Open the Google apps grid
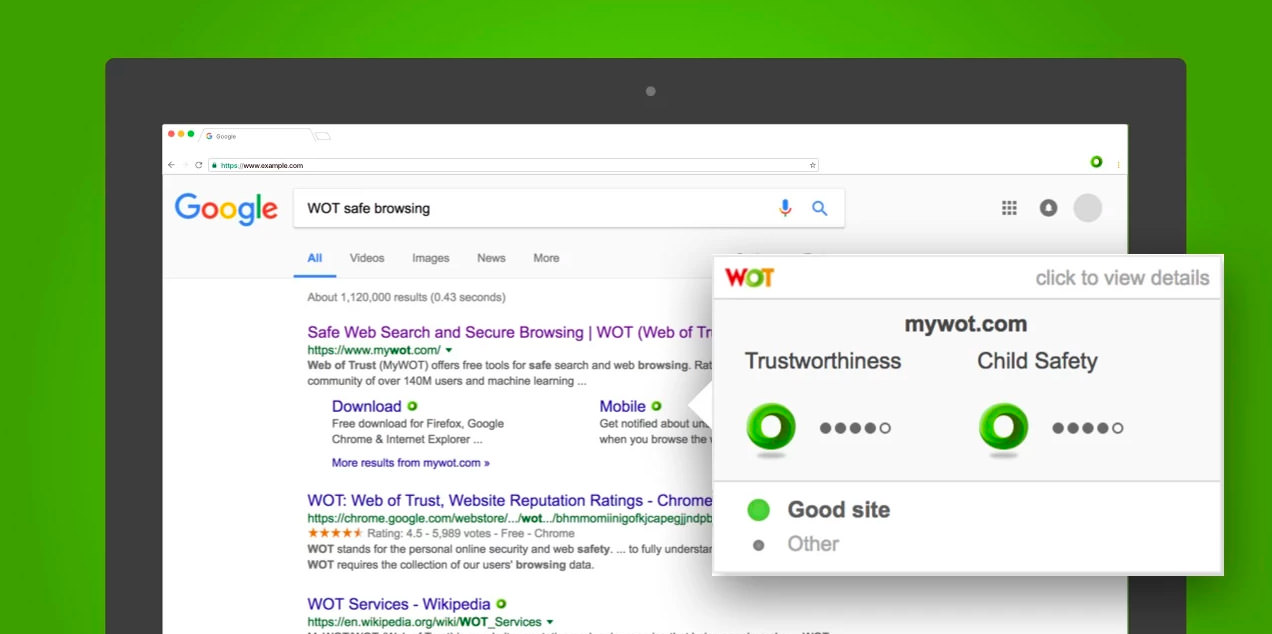Screen dimensions: 1272x634 click(x=1009, y=208)
